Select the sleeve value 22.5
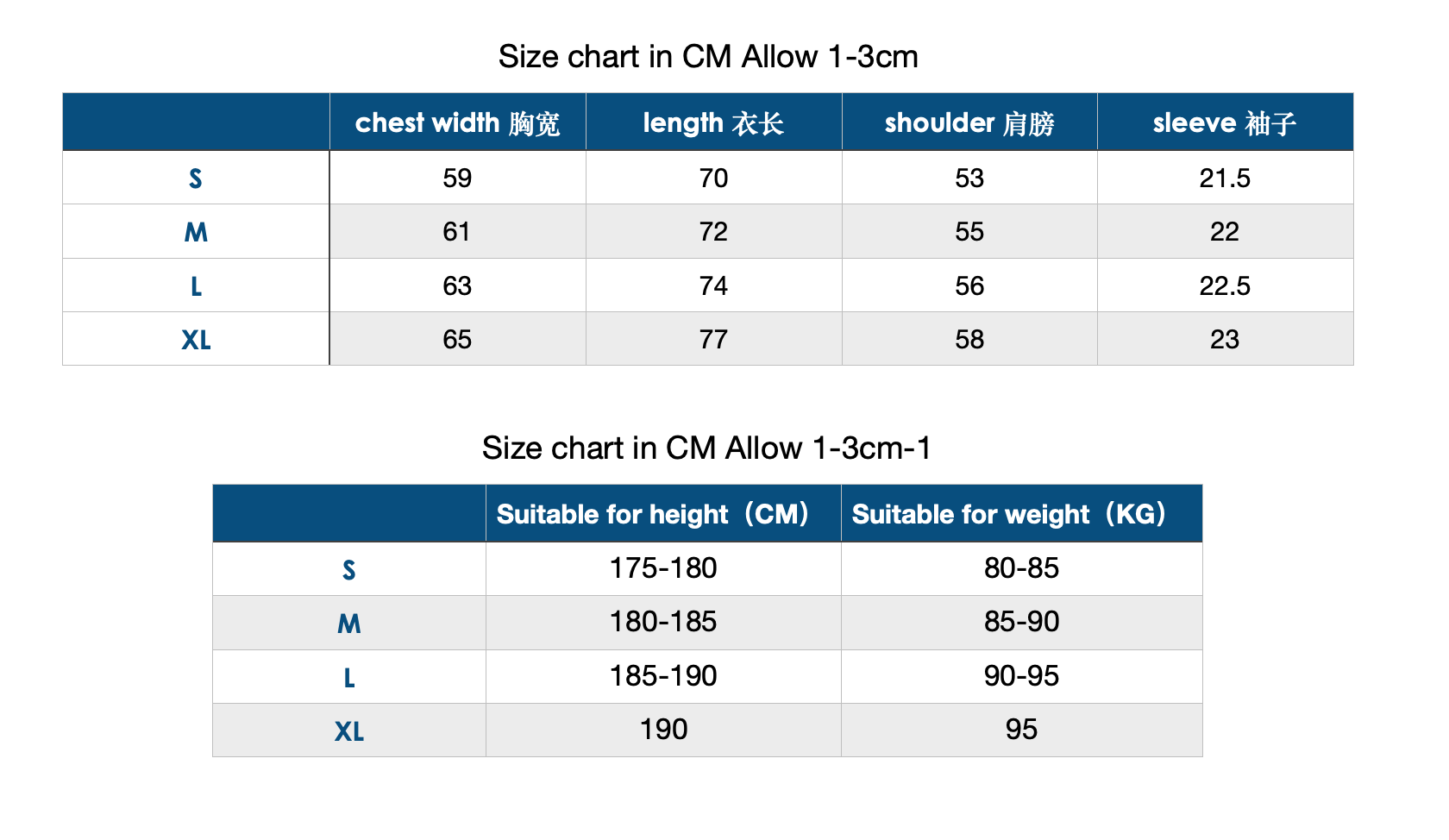 tap(1225, 286)
